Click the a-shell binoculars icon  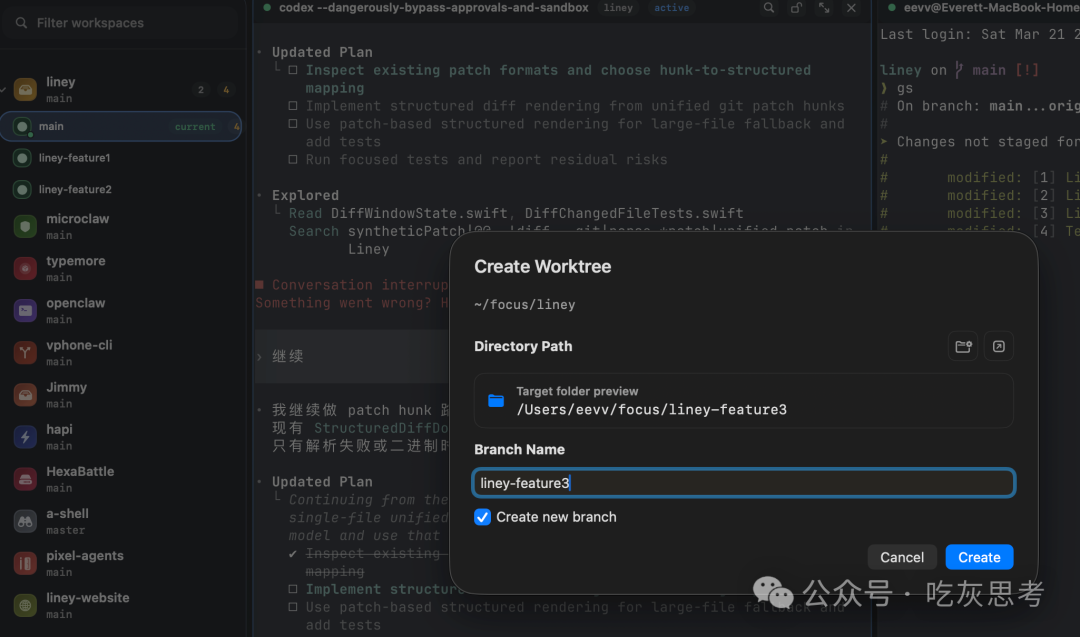pos(25,521)
